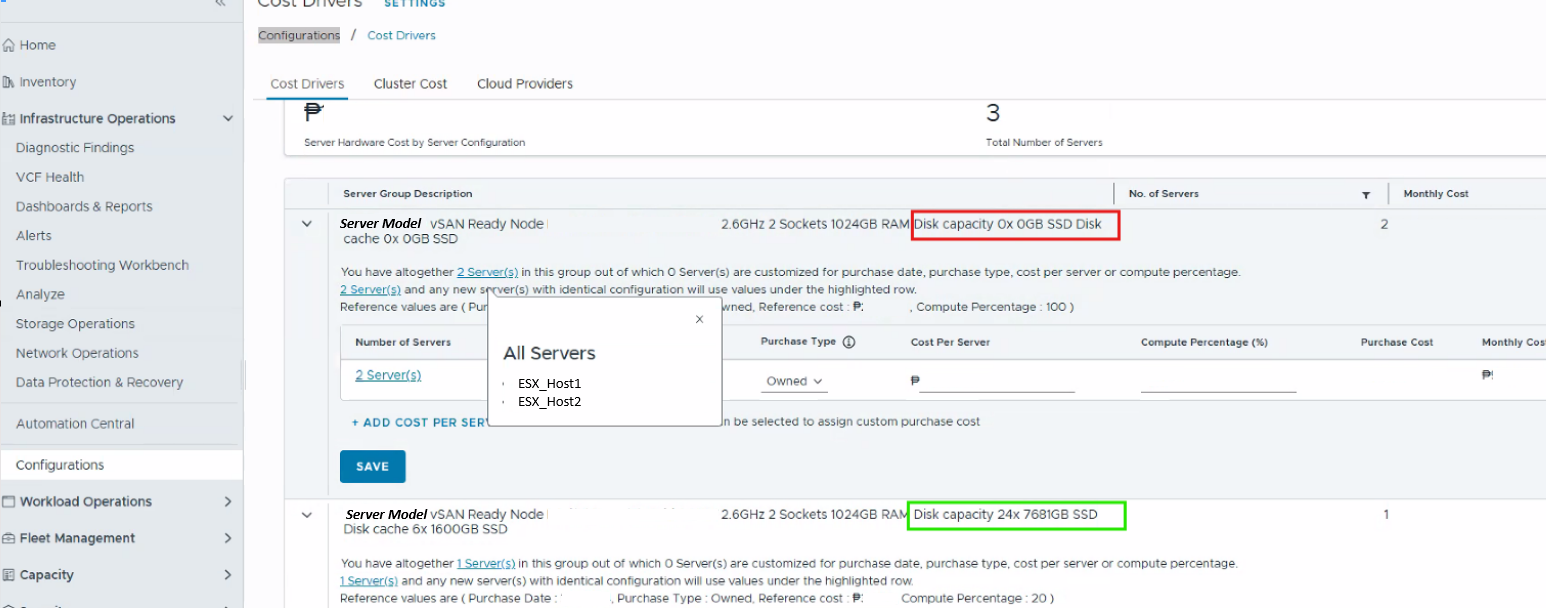Click the Cost Drivers breadcrumb
Screen dimensions: 1546x608
(x=401, y=35)
